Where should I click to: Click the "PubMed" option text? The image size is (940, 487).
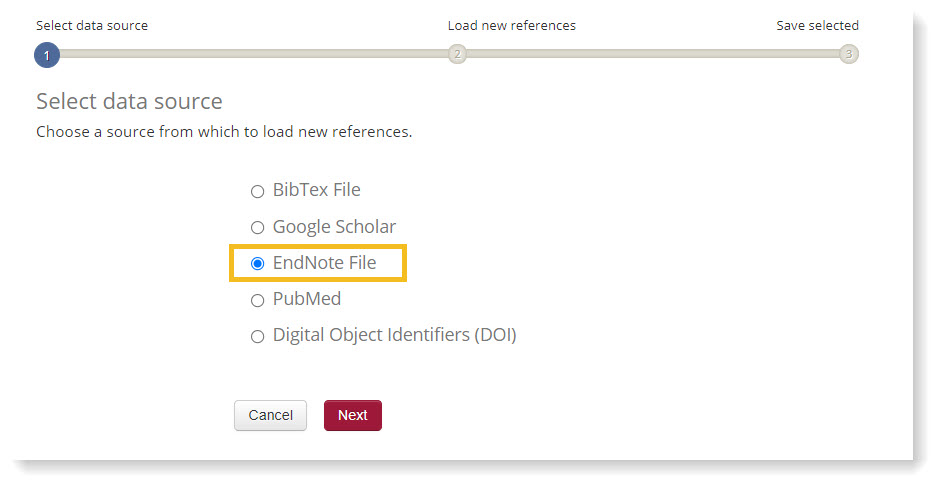pyautogui.click(x=307, y=299)
